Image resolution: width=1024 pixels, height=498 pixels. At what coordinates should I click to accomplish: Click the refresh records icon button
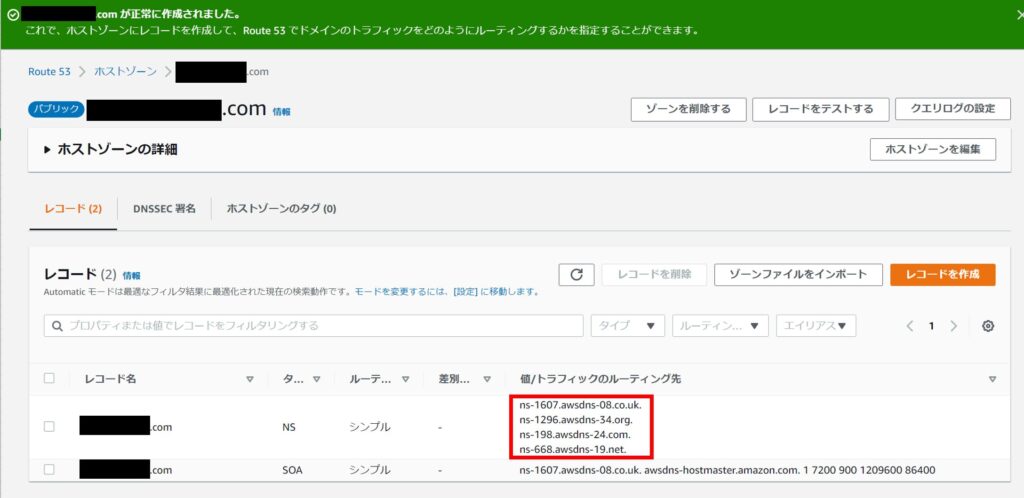pyautogui.click(x=576, y=274)
